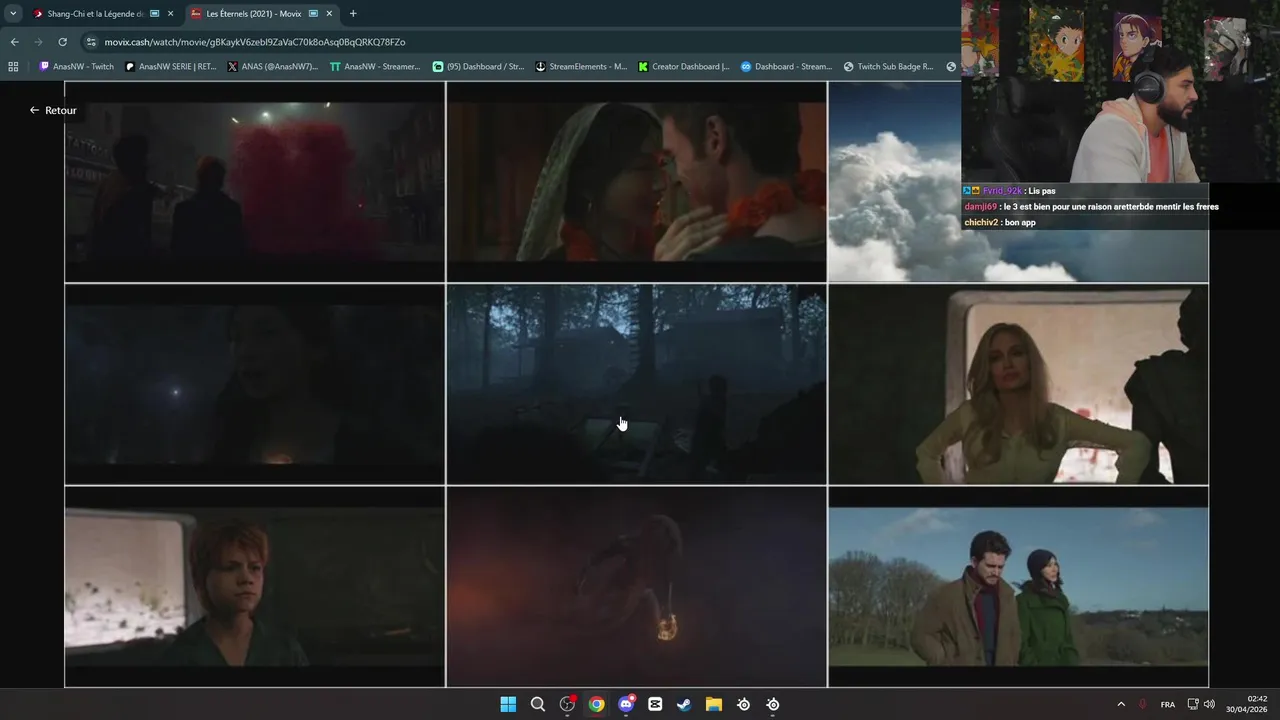This screenshot has width=1280, height=720.
Task: Click the chat username damji69
Action: tap(981, 207)
